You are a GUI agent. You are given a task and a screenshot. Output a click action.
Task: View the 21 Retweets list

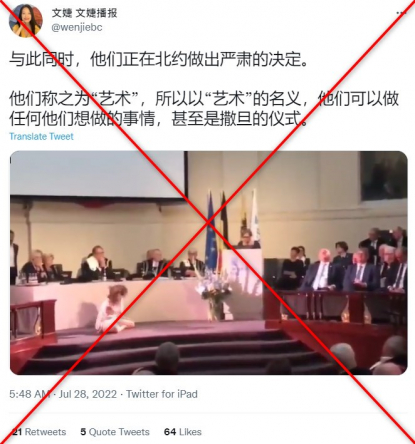tap(39, 432)
